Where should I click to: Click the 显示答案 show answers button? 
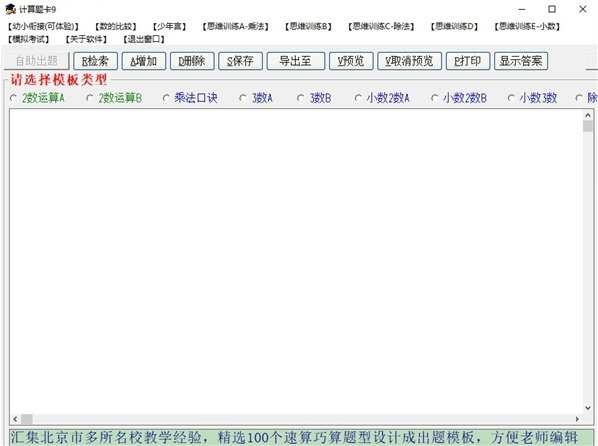pos(521,61)
